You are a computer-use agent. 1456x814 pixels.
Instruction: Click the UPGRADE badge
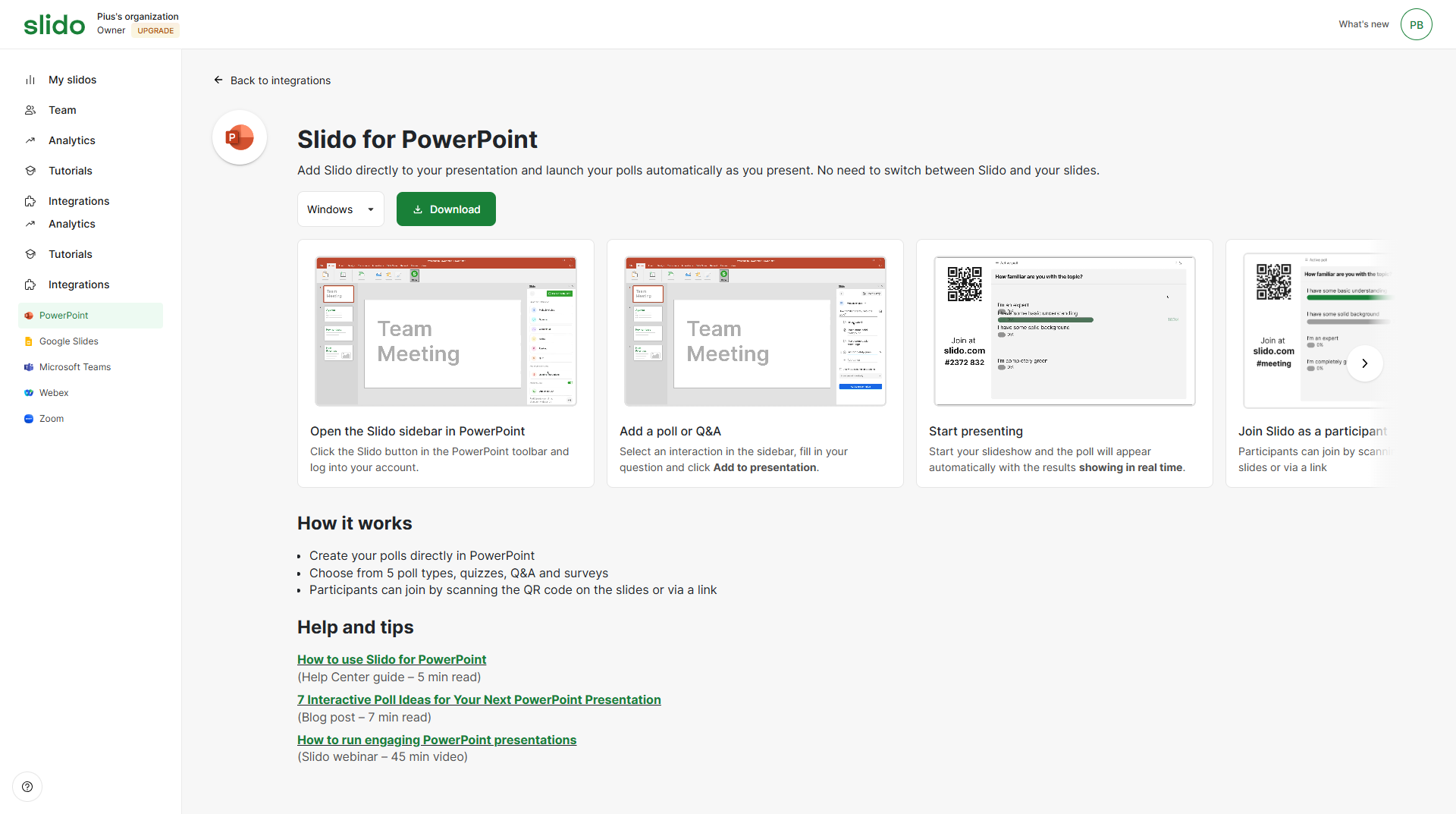click(155, 31)
